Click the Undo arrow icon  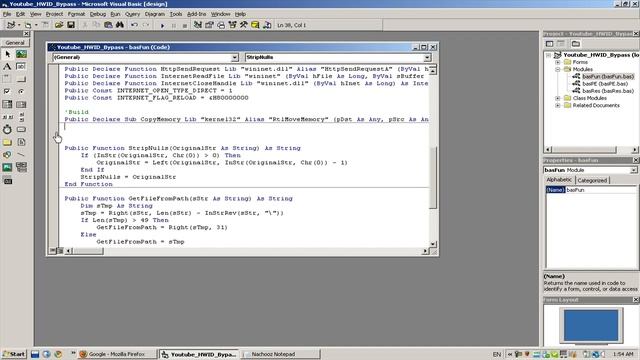pyautogui.click(x=134, y=25)
